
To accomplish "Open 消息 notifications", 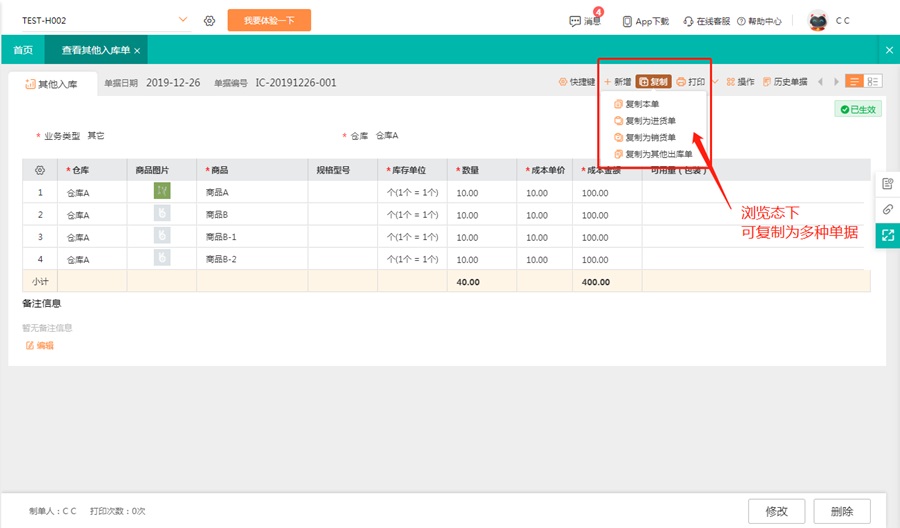I will click(x=585, y=21).
